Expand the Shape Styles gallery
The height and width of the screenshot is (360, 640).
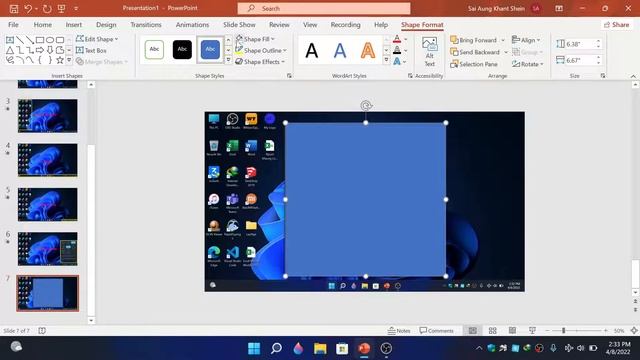228,60
